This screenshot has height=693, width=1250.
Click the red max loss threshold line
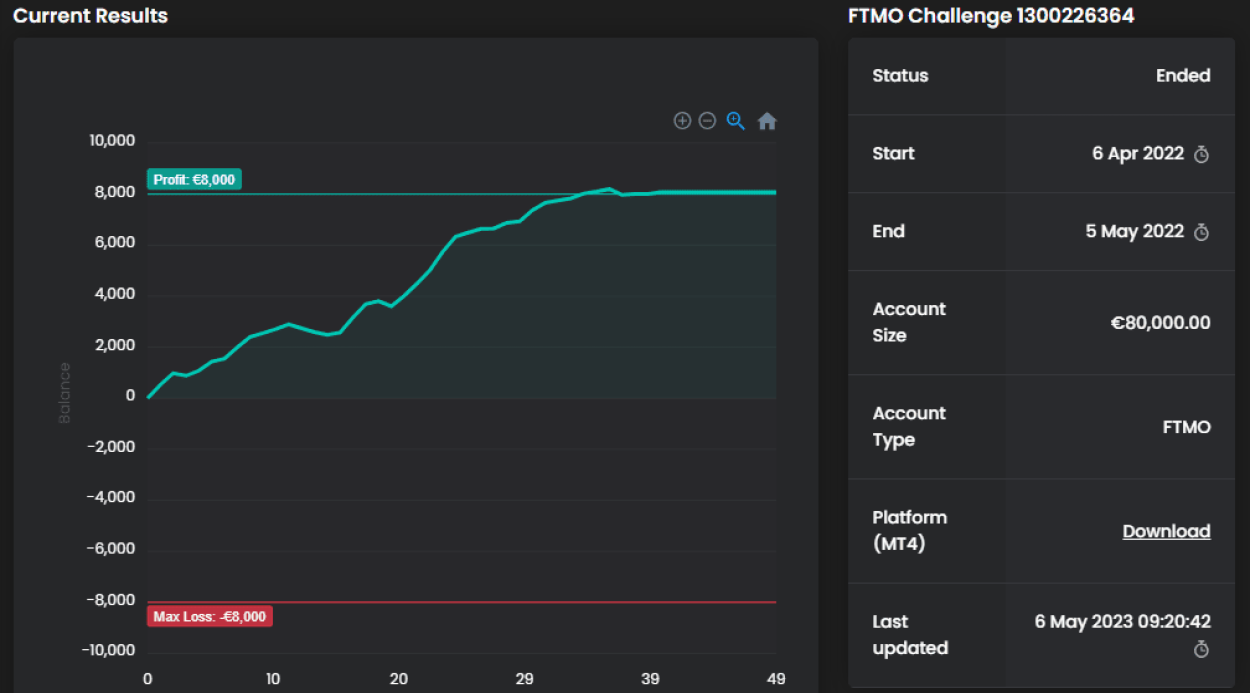(x=500, y=602)
